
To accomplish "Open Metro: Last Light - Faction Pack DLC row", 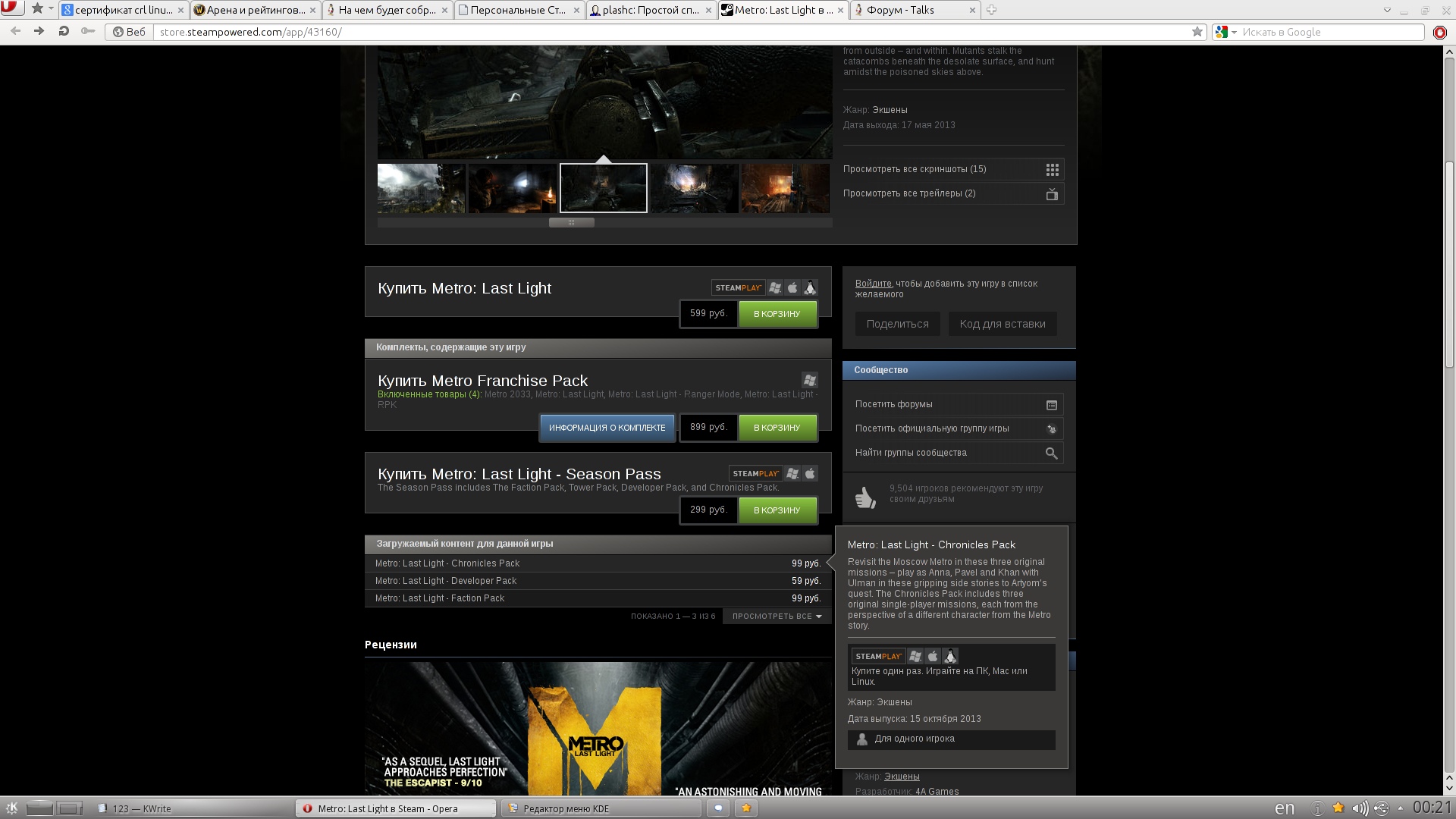I will (598, 598).
